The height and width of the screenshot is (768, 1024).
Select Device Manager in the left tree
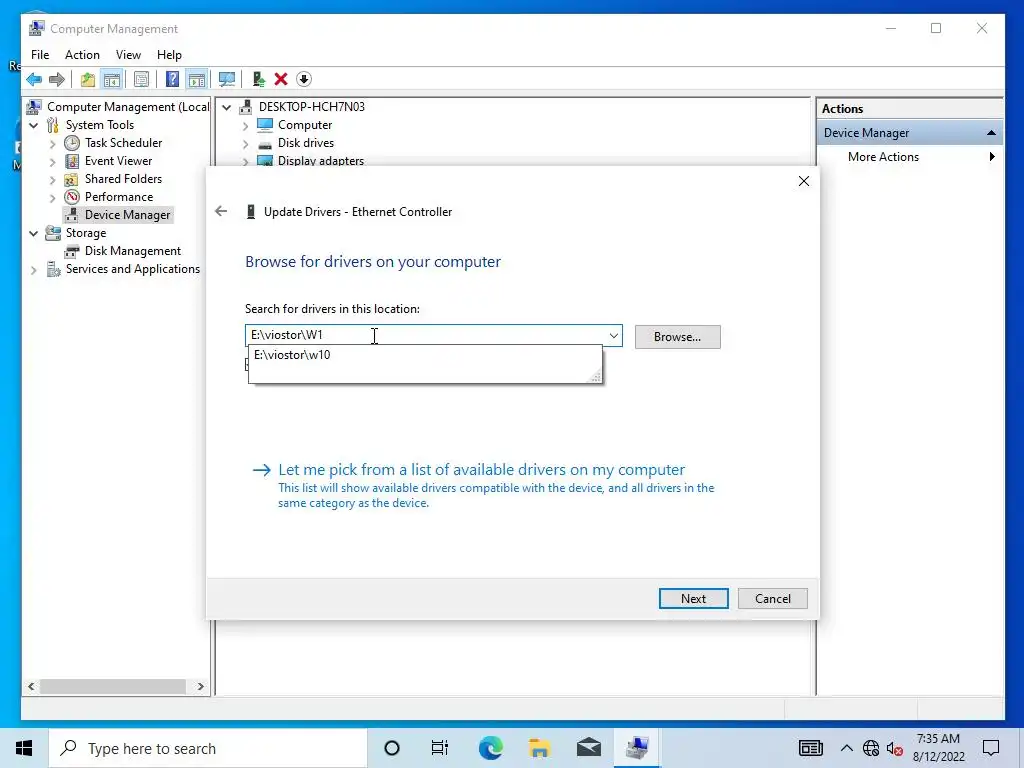point(127,215)
